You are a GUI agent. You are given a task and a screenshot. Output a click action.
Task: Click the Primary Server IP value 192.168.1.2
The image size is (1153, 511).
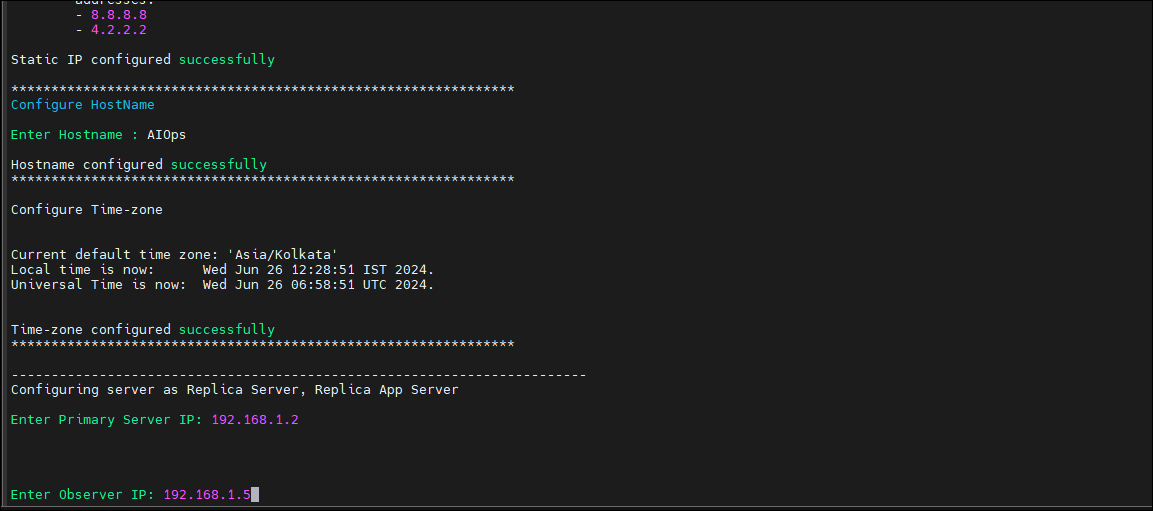coord(254,420)
